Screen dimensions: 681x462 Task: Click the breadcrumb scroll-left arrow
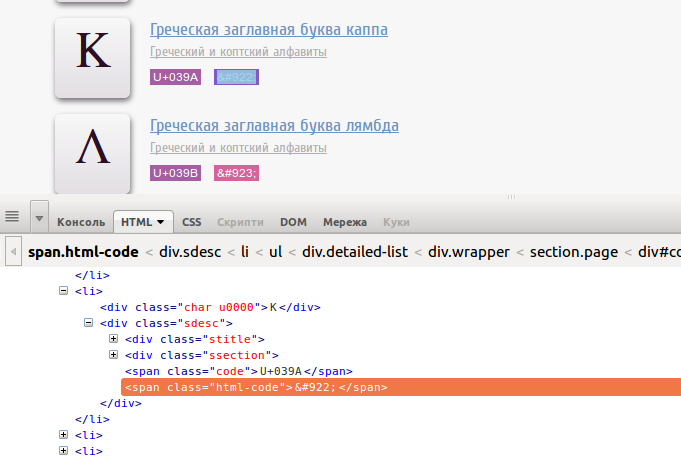click(x=13, y=251)
